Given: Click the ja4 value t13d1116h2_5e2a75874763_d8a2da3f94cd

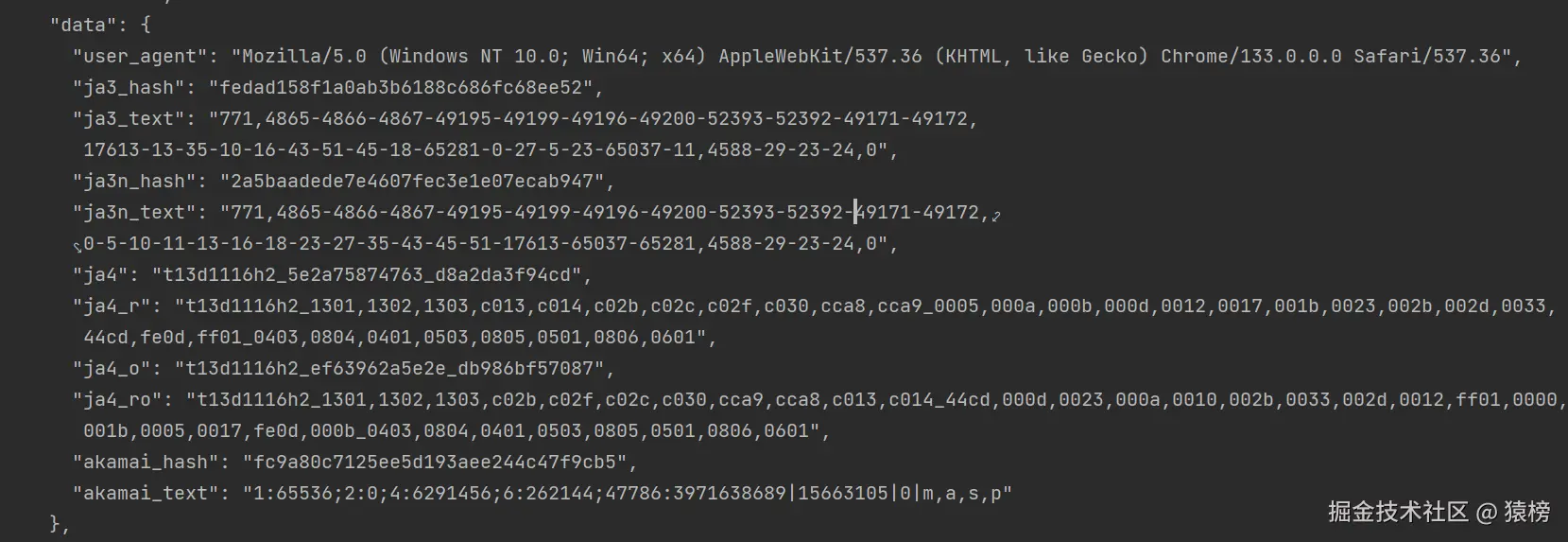Looking at the screenshot, I should click(x=370, y=275).
